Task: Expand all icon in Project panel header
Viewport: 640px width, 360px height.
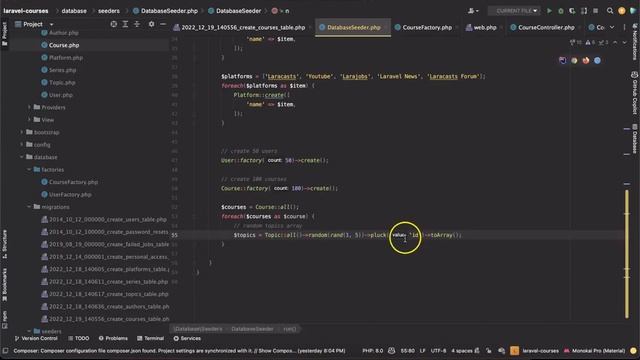Action: pos(125,24)
